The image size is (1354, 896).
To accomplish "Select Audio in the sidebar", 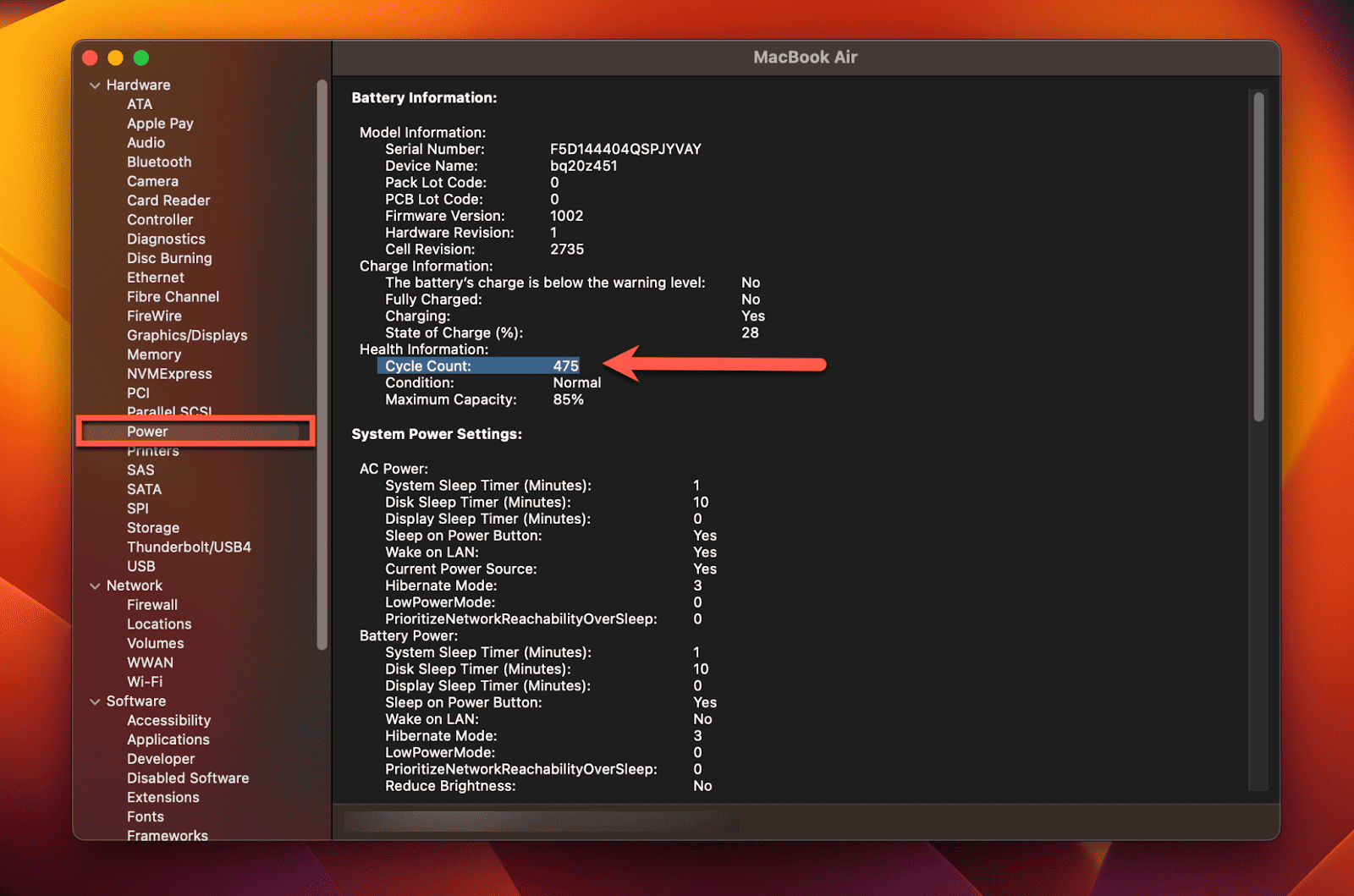I will [146, 143].
